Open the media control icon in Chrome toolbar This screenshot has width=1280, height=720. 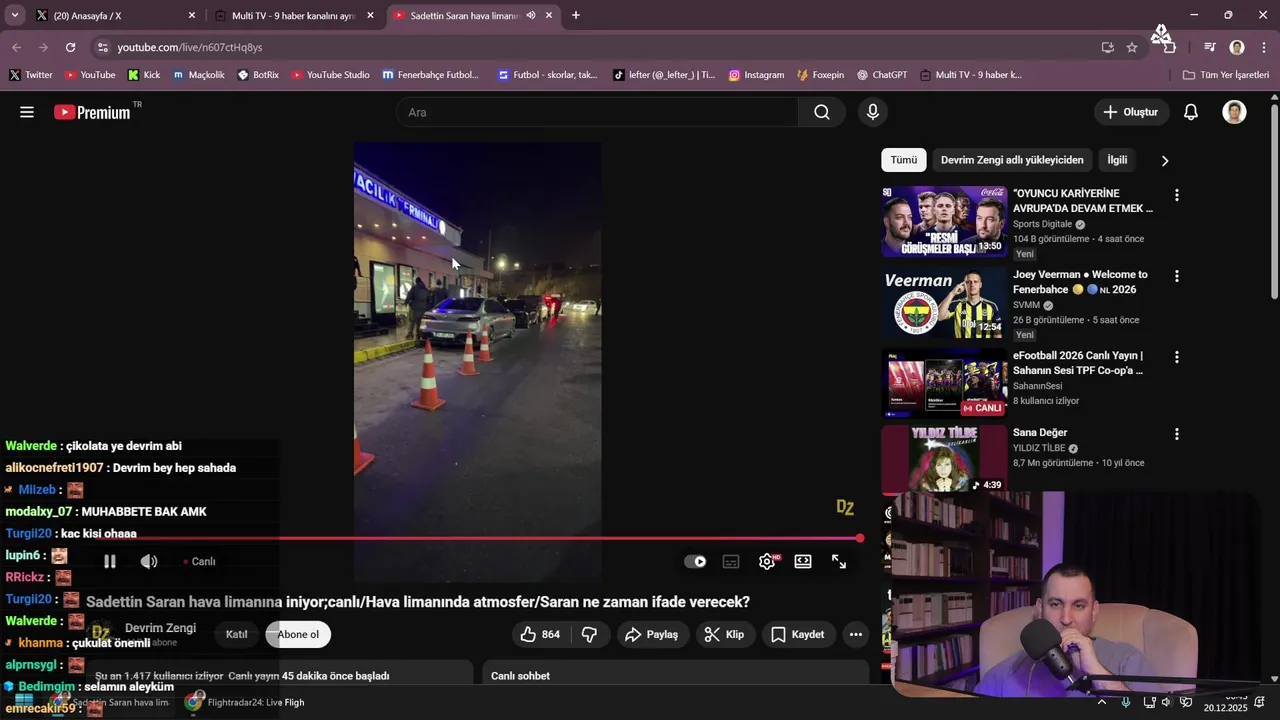pos(1210,47)
